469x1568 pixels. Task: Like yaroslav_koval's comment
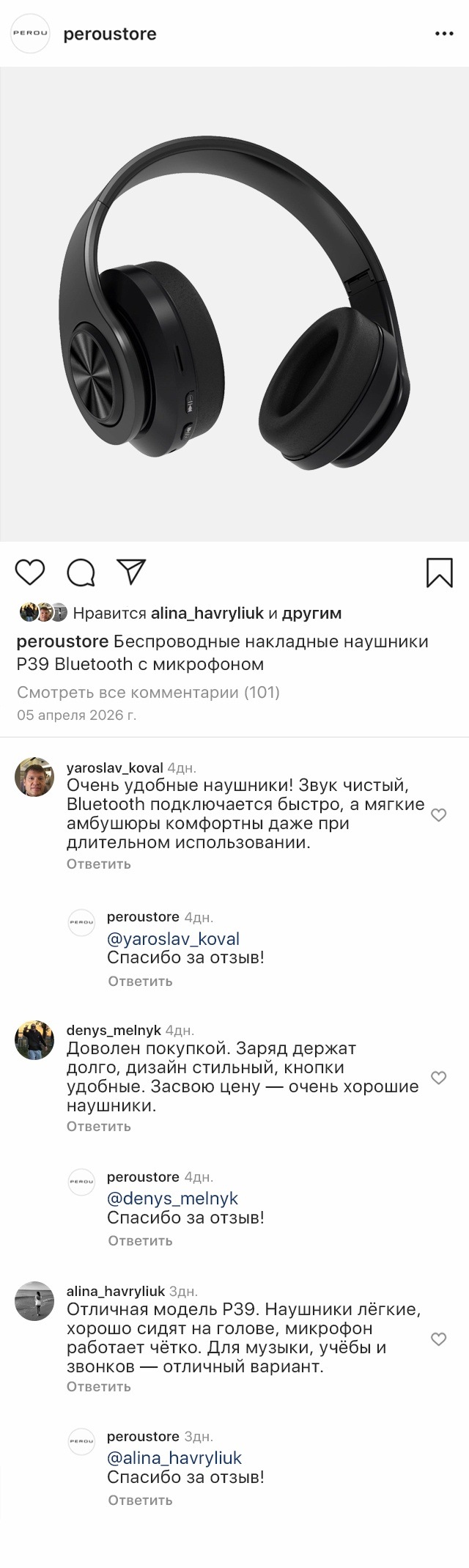click(x=438, y=815)
